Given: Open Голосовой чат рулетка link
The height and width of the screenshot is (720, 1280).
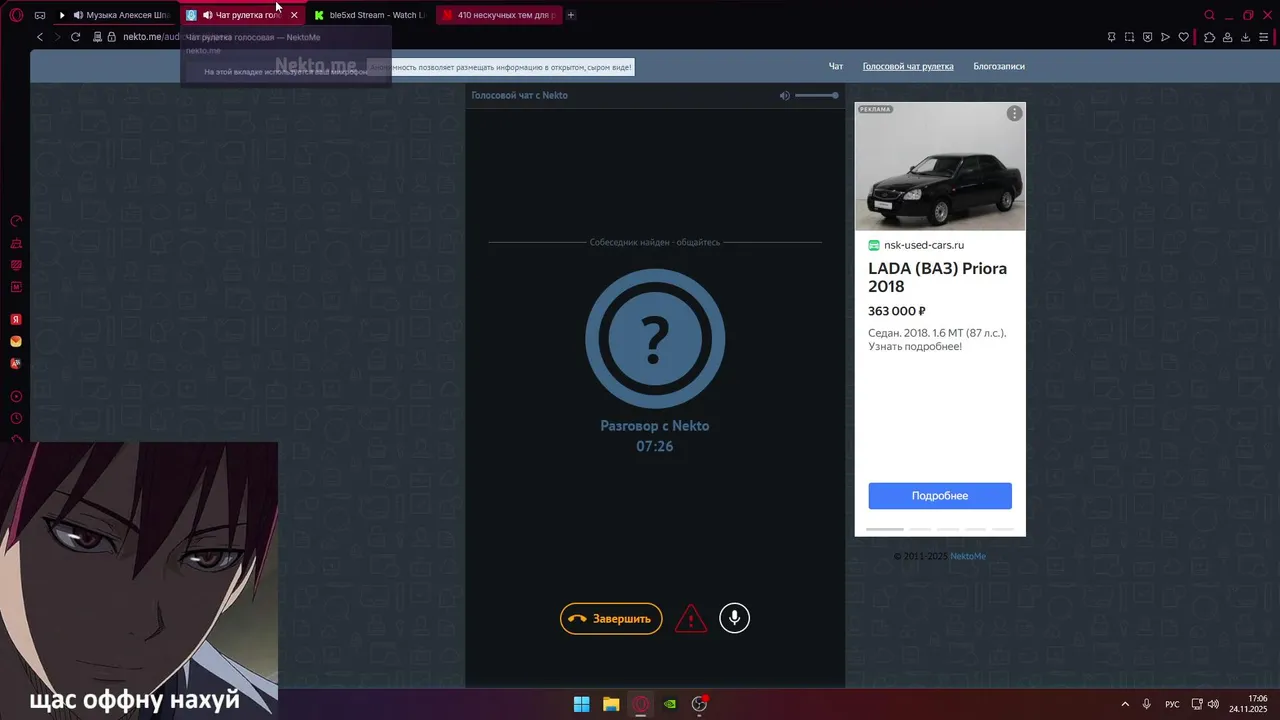Looking at the screenshot, I should click(908, 66).
